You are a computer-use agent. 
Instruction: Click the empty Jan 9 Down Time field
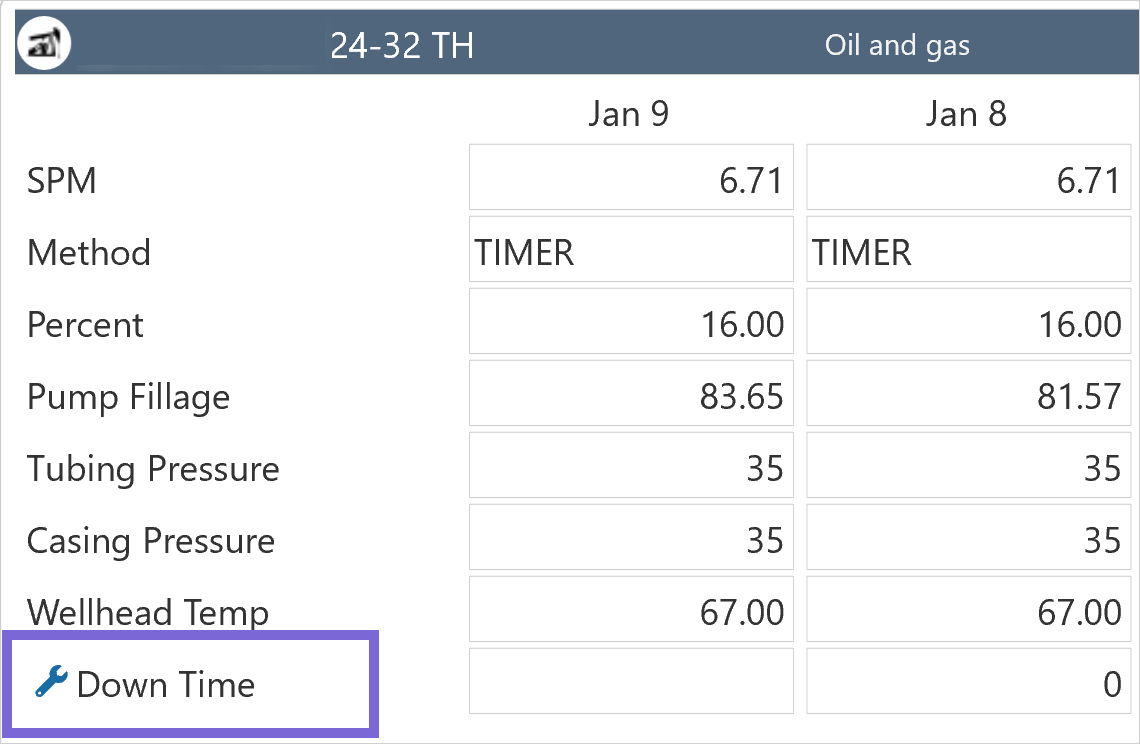631,684
